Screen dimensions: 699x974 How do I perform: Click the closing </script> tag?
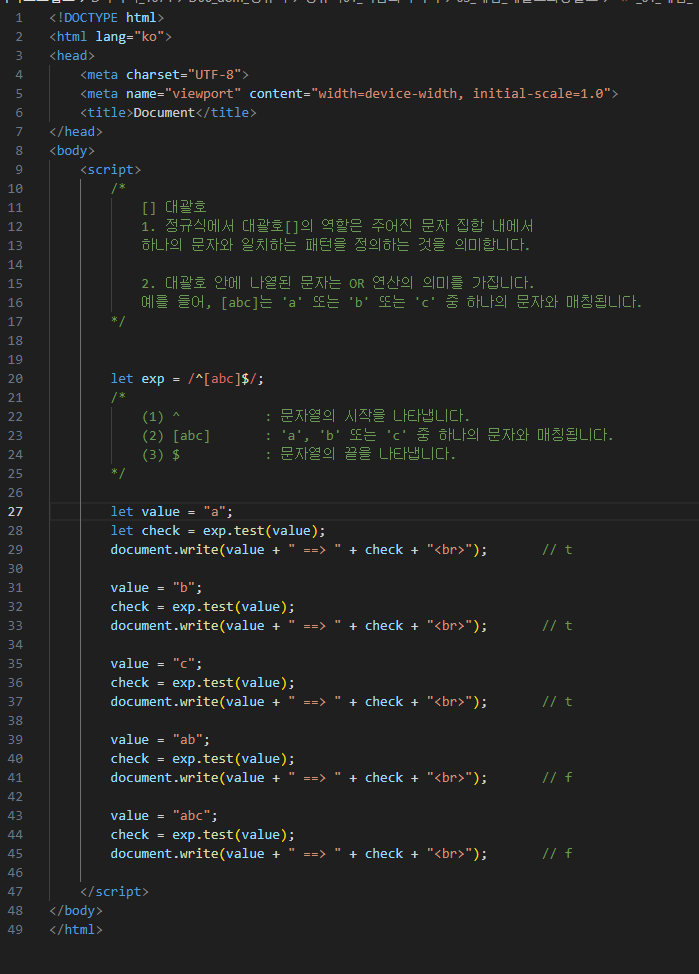pos(114,892)
